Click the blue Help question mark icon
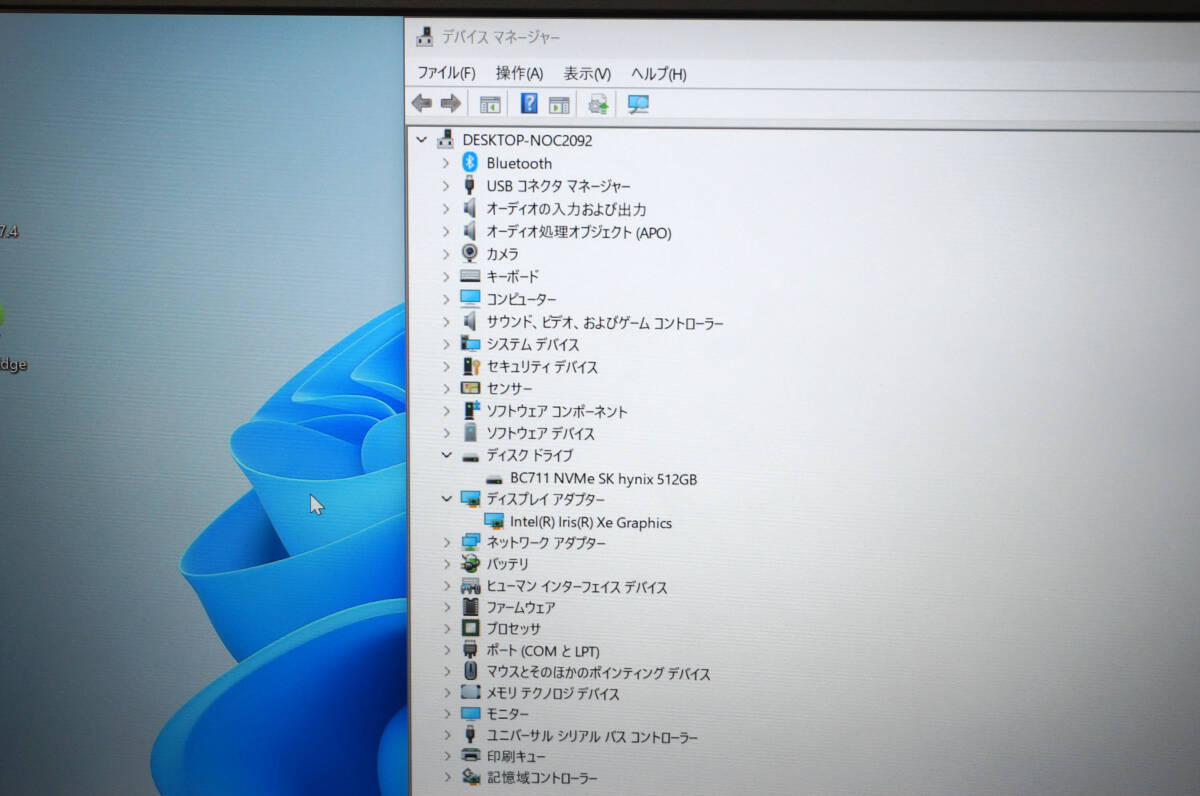This screenshot has height=796, width=1200. coord(529,103)
